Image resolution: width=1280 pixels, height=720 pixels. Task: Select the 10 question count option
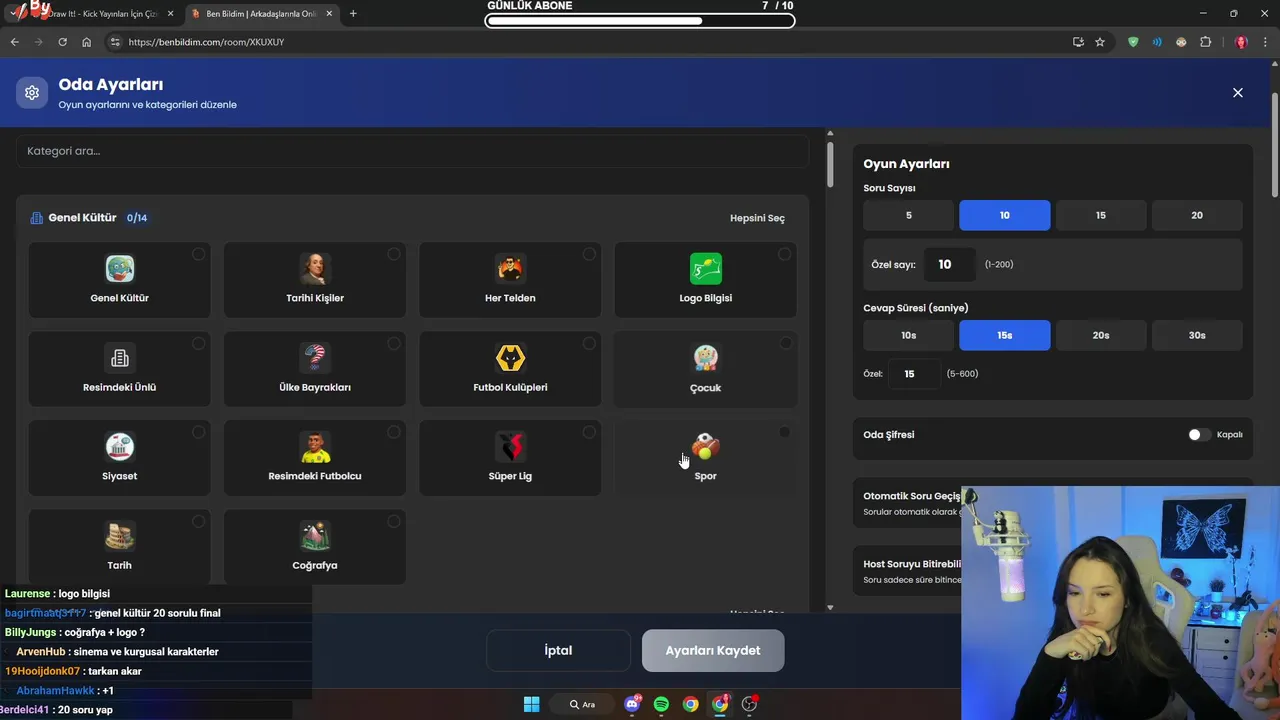point(1005,215)
